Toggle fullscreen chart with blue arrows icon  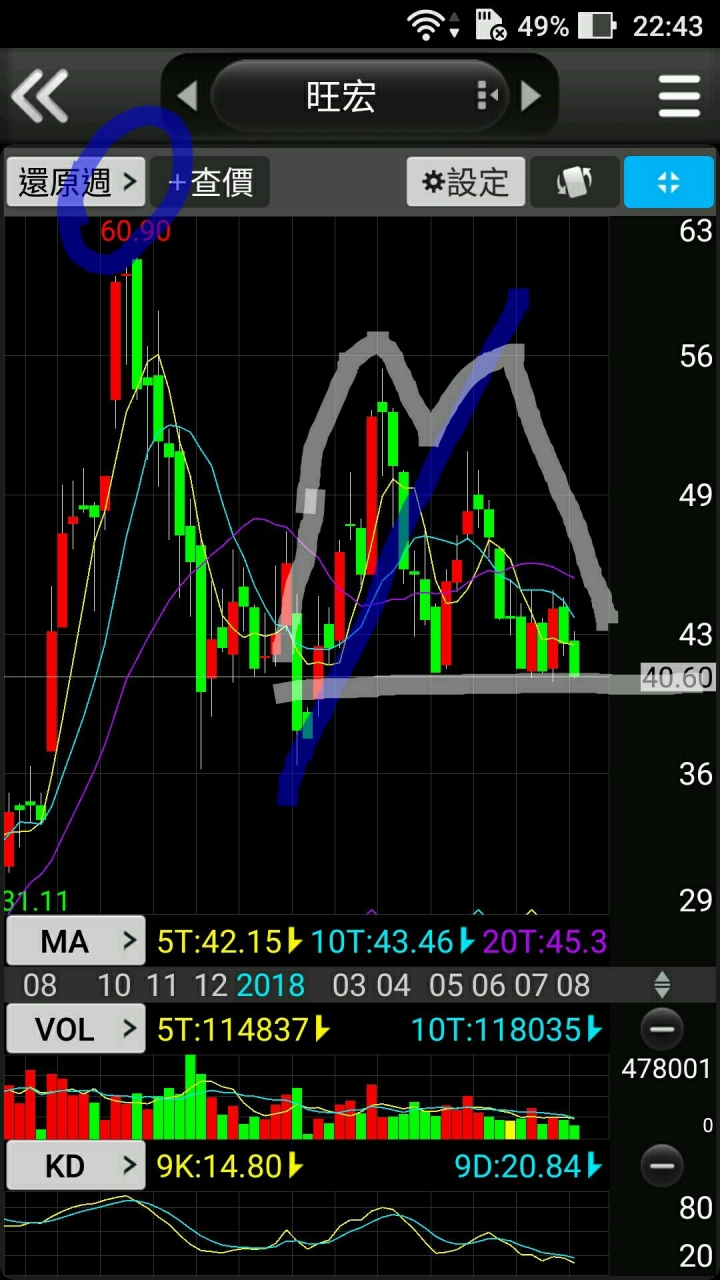[669, 182]
